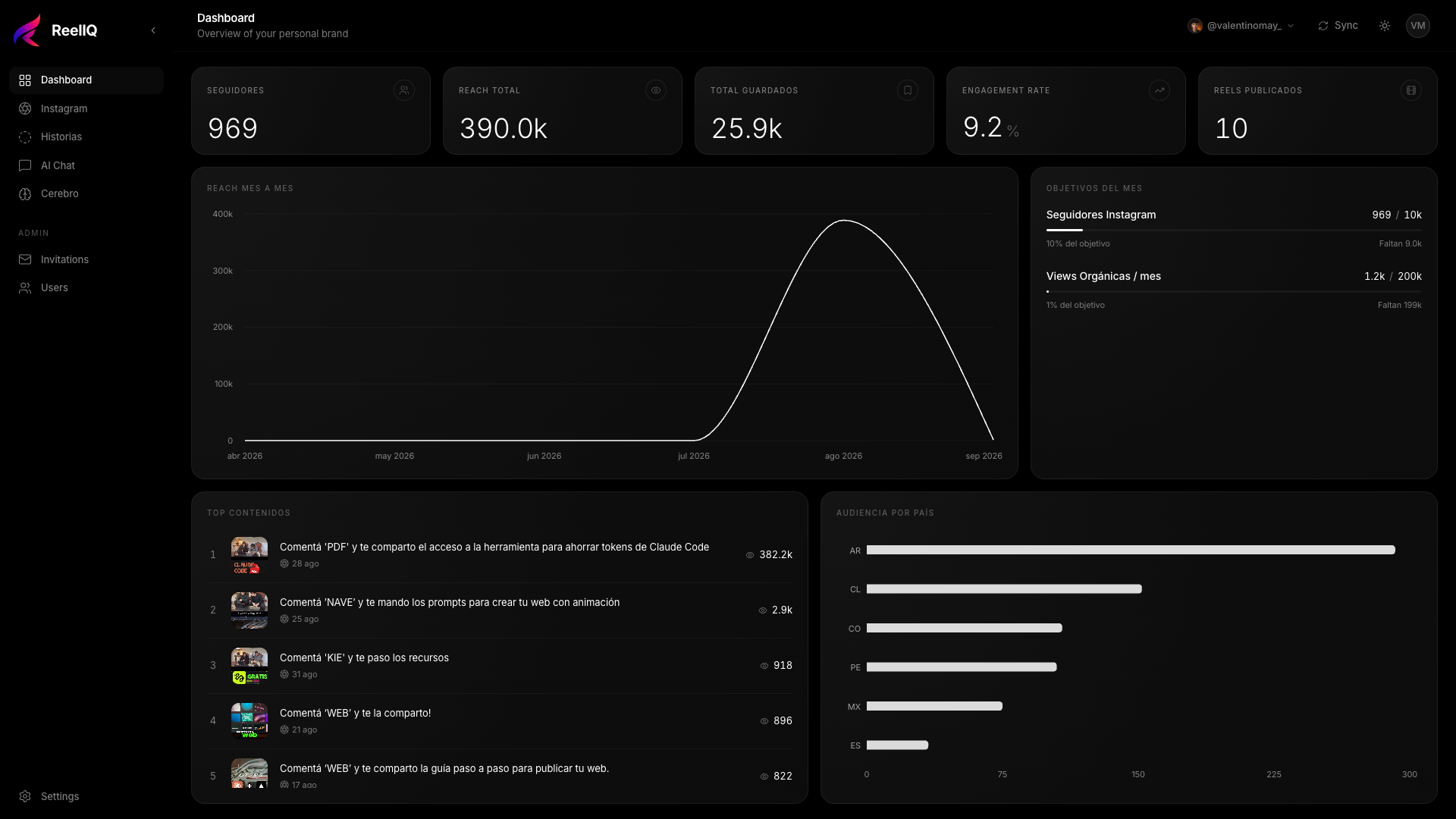Click the CL country audience bar

[x=1004, y=589]
